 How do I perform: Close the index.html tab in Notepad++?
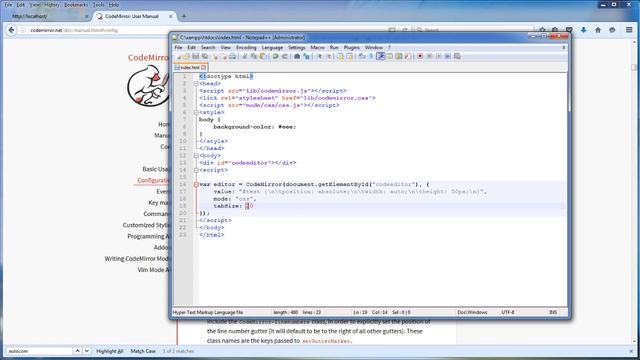pos(203,67)
